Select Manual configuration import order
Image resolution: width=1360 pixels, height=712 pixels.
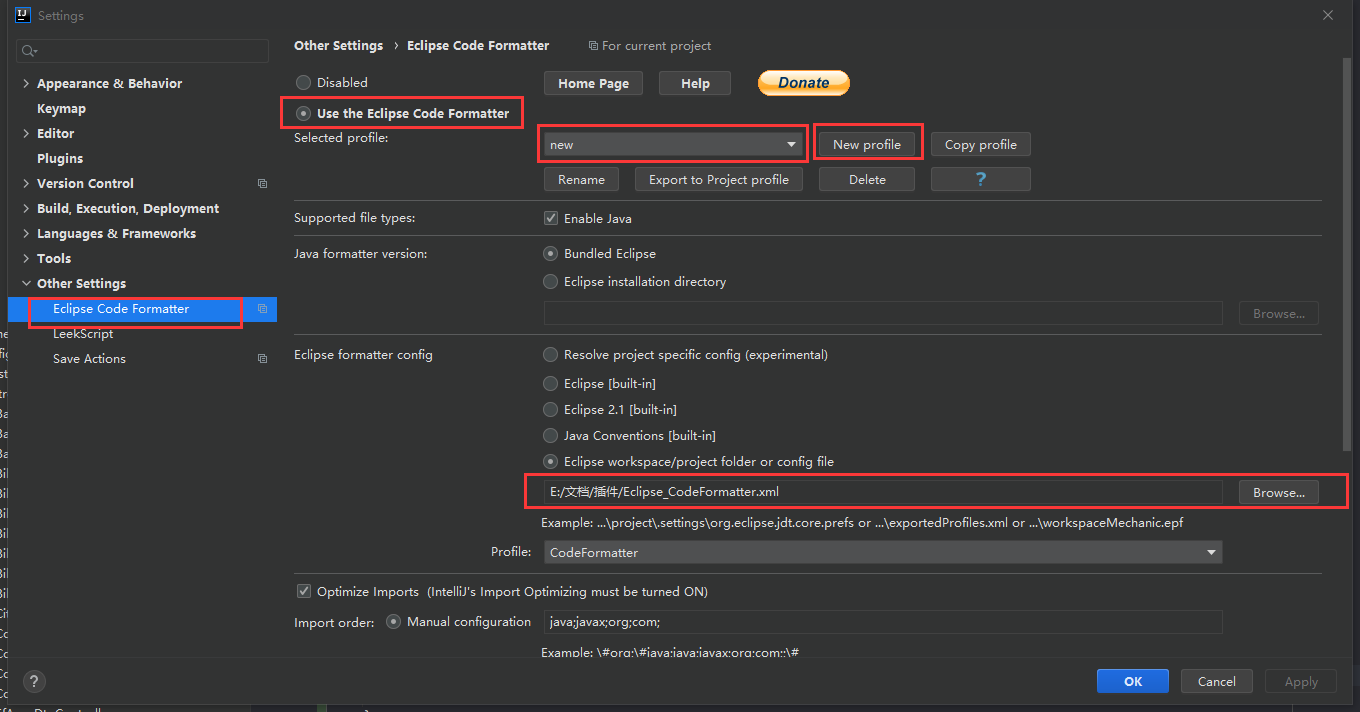(x=394, y=622)
